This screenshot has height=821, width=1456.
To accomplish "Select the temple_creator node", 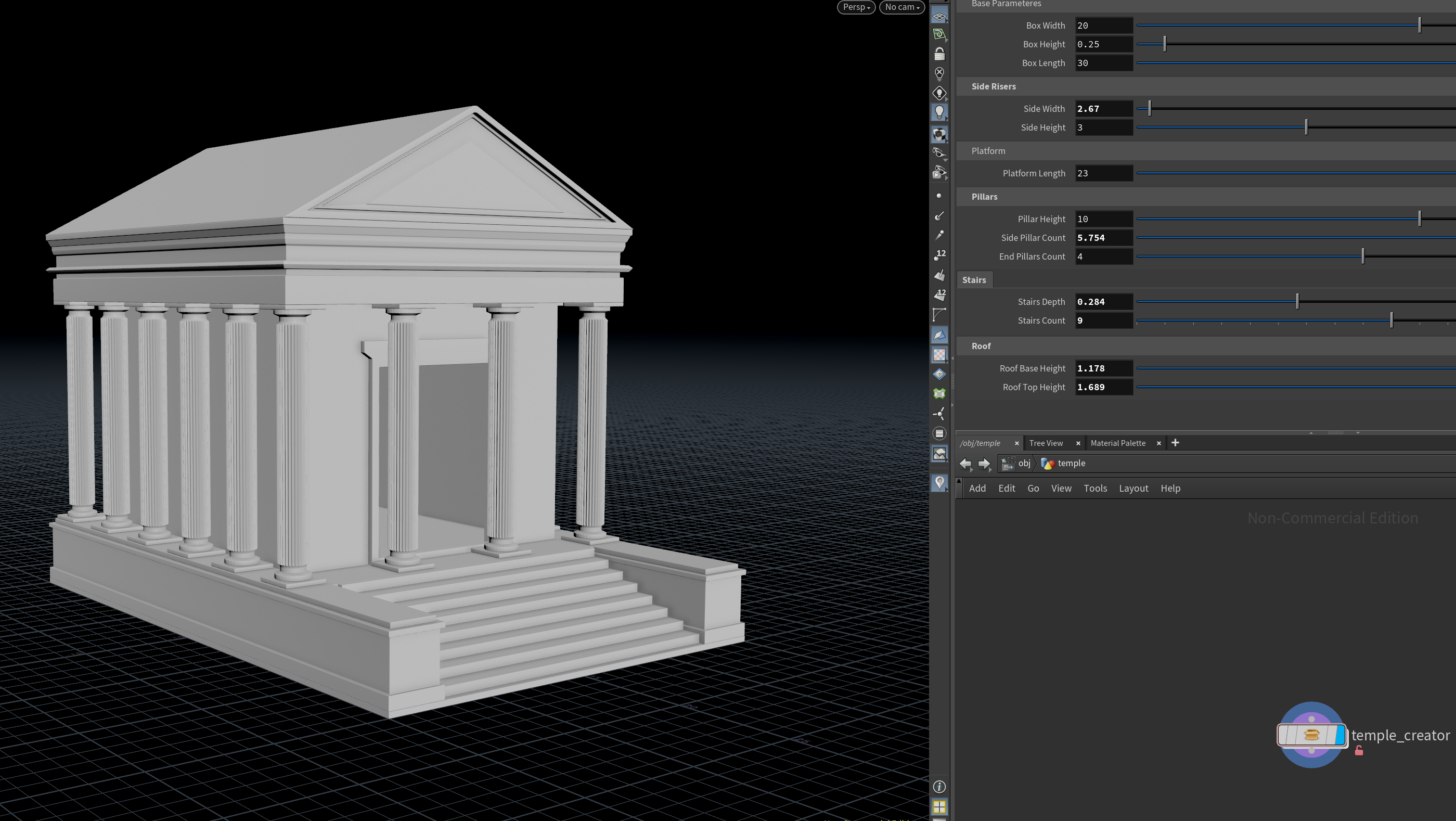I will click(1311, 735).
